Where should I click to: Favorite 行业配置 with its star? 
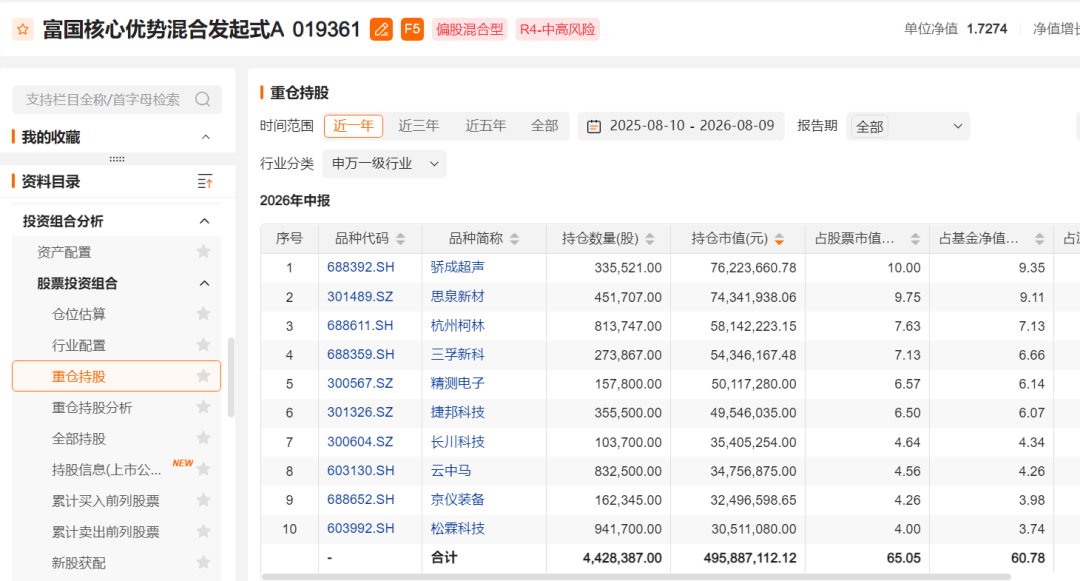203,345
